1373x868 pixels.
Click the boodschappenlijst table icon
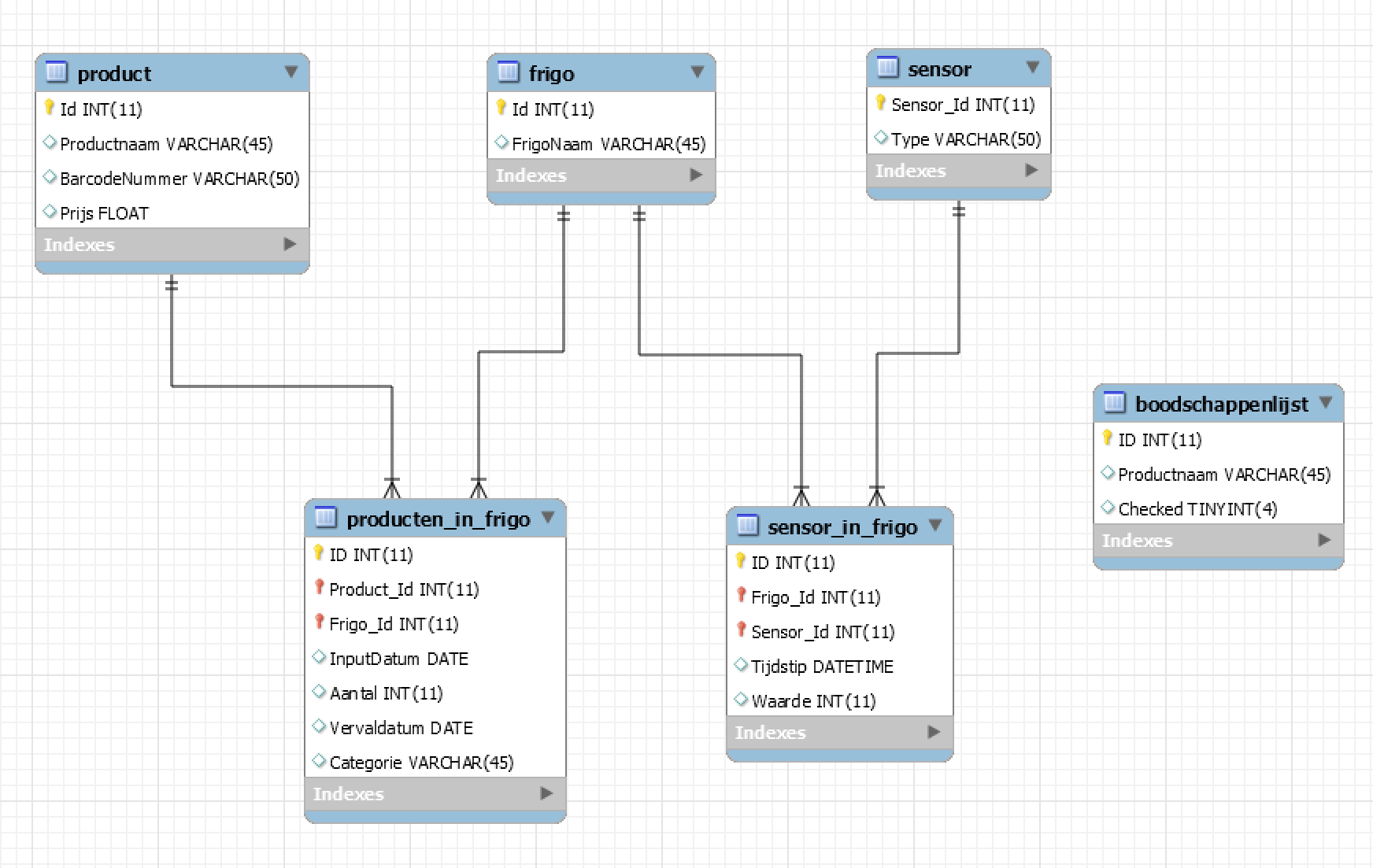pyautogui.click(x=1115, y=403)
